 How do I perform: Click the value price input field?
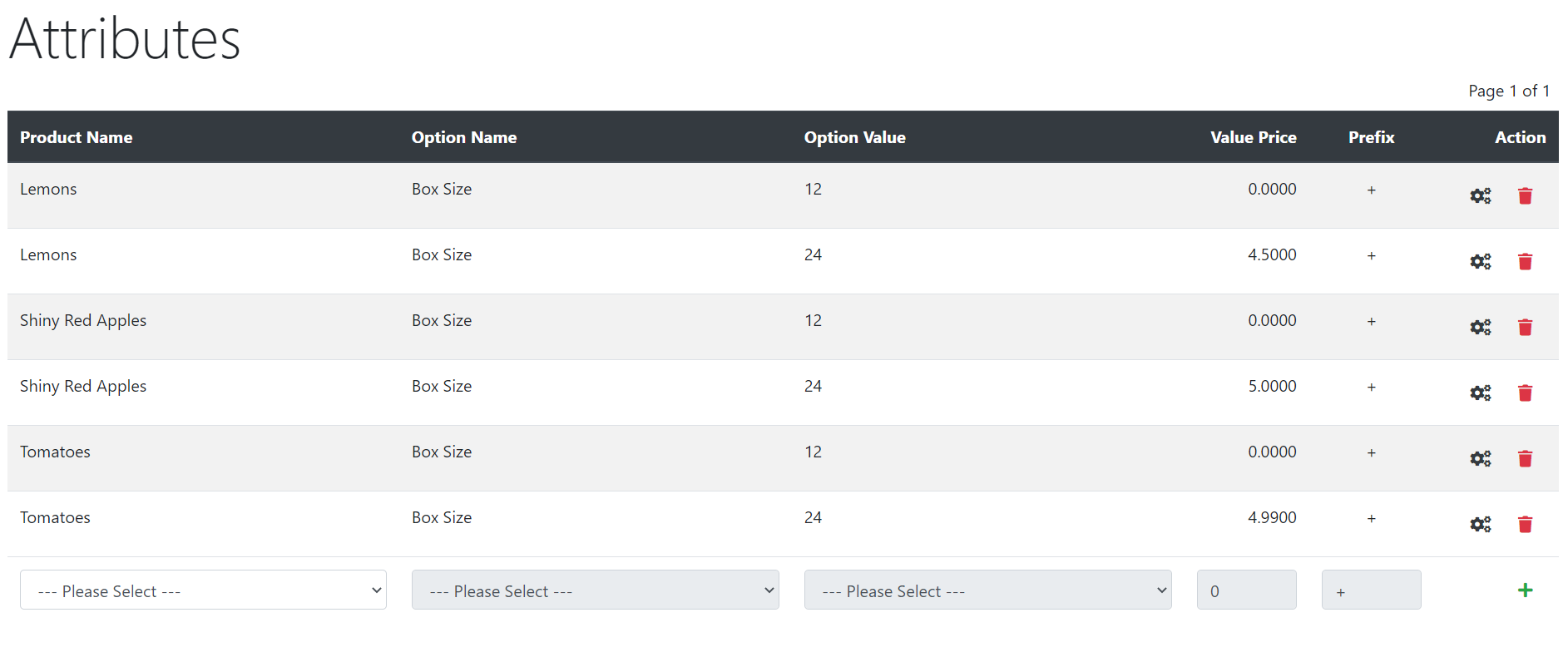pyautogui.click(x=1246, y=590)
